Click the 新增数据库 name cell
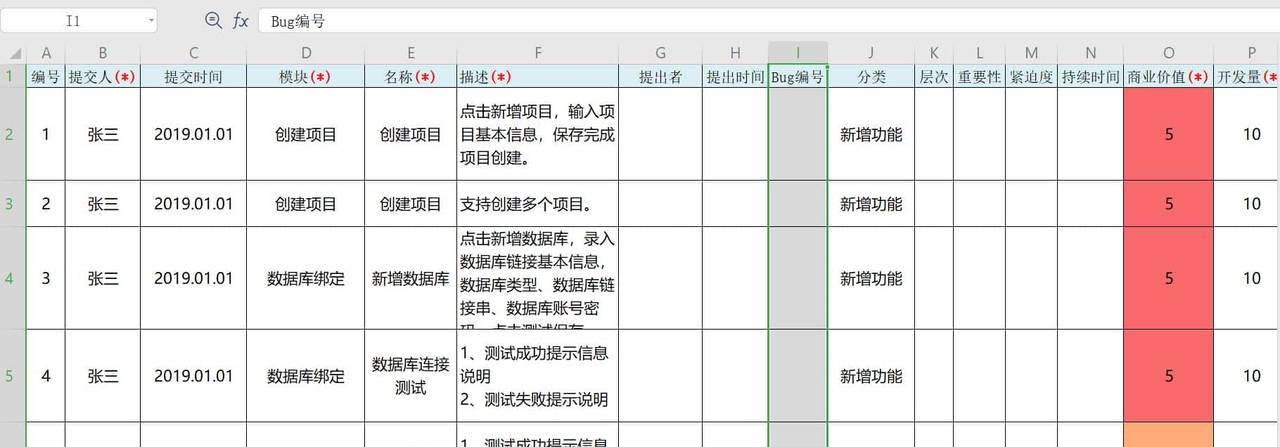 pos(411,278)
